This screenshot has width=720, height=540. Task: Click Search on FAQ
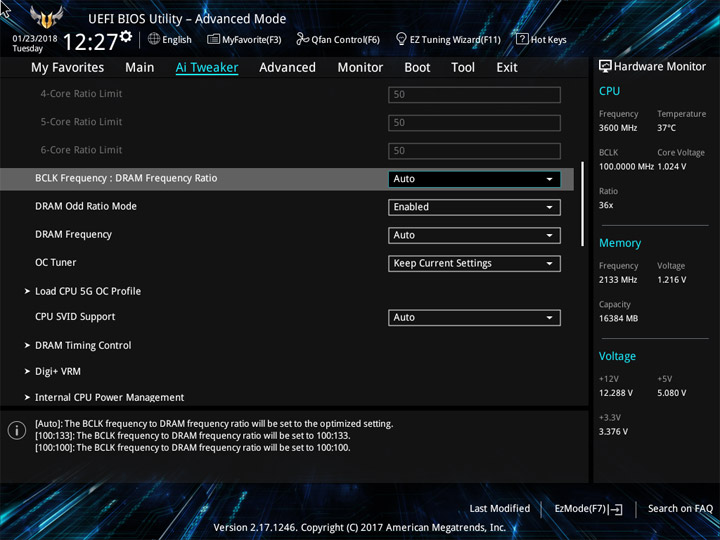coord(680,508)
